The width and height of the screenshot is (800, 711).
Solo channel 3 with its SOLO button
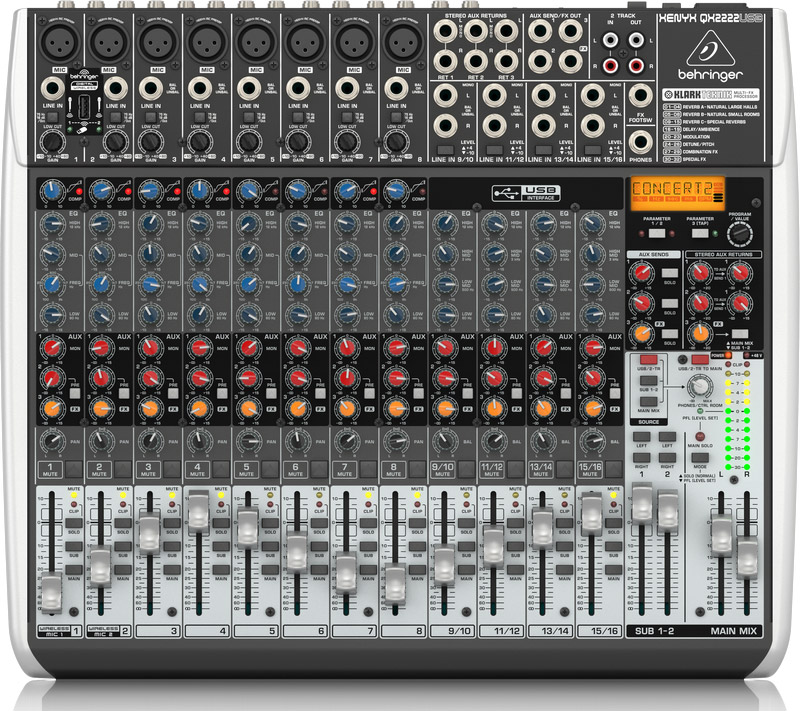click(172, 523)
